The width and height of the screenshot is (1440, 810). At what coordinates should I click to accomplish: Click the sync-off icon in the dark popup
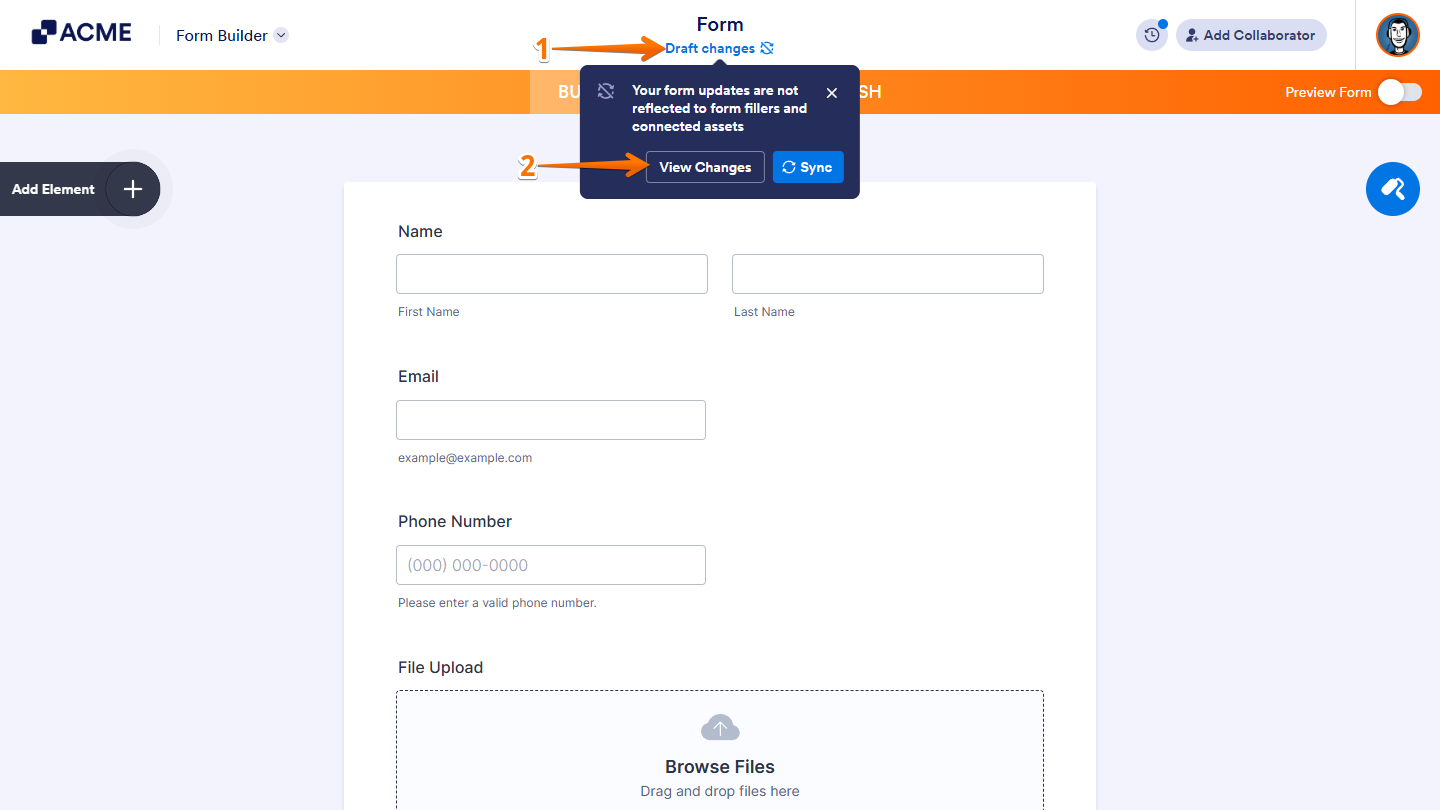click(605, 90)
